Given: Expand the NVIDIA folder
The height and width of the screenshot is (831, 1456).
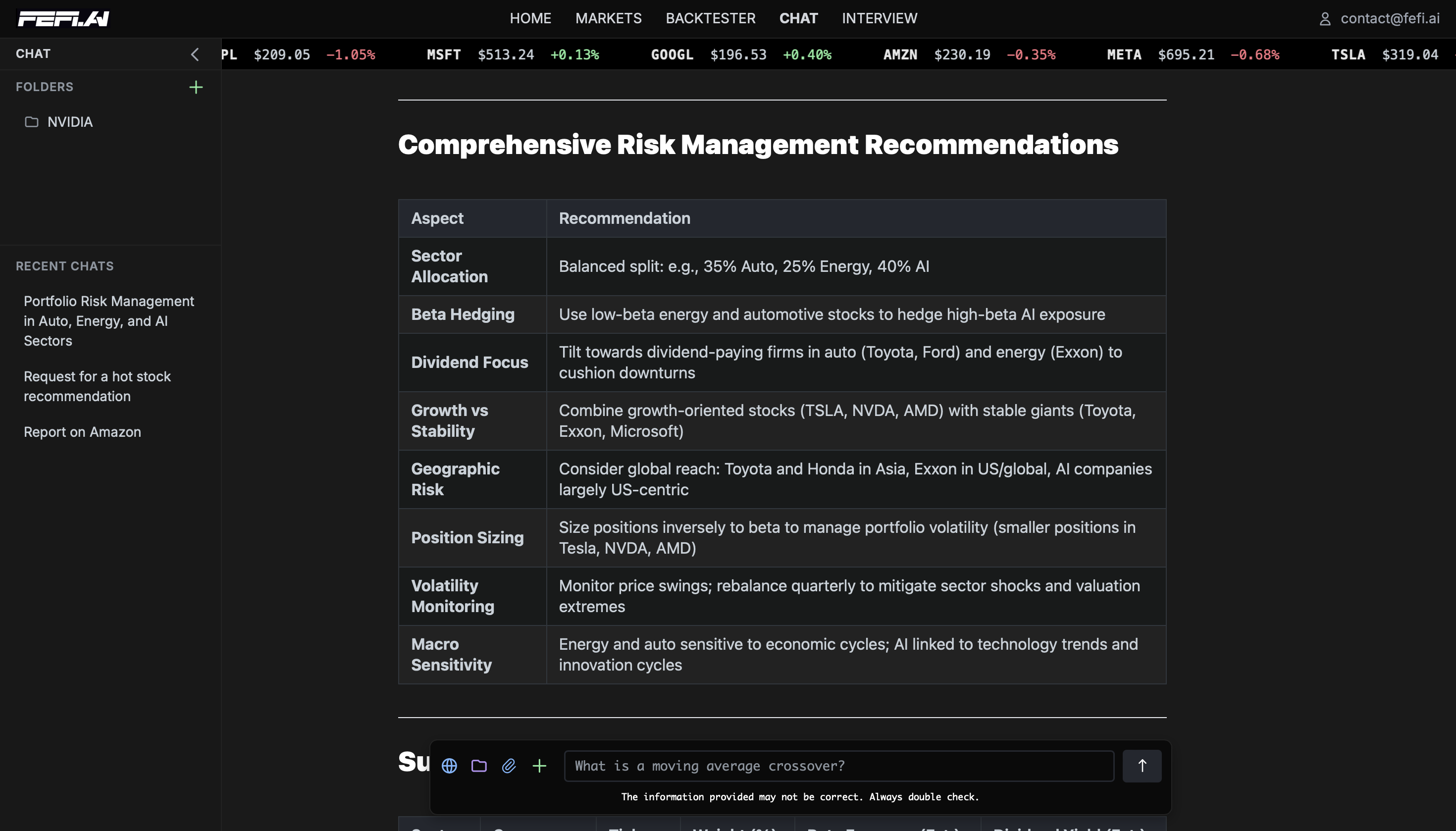Looking at the screenshot, I should 70,121.
